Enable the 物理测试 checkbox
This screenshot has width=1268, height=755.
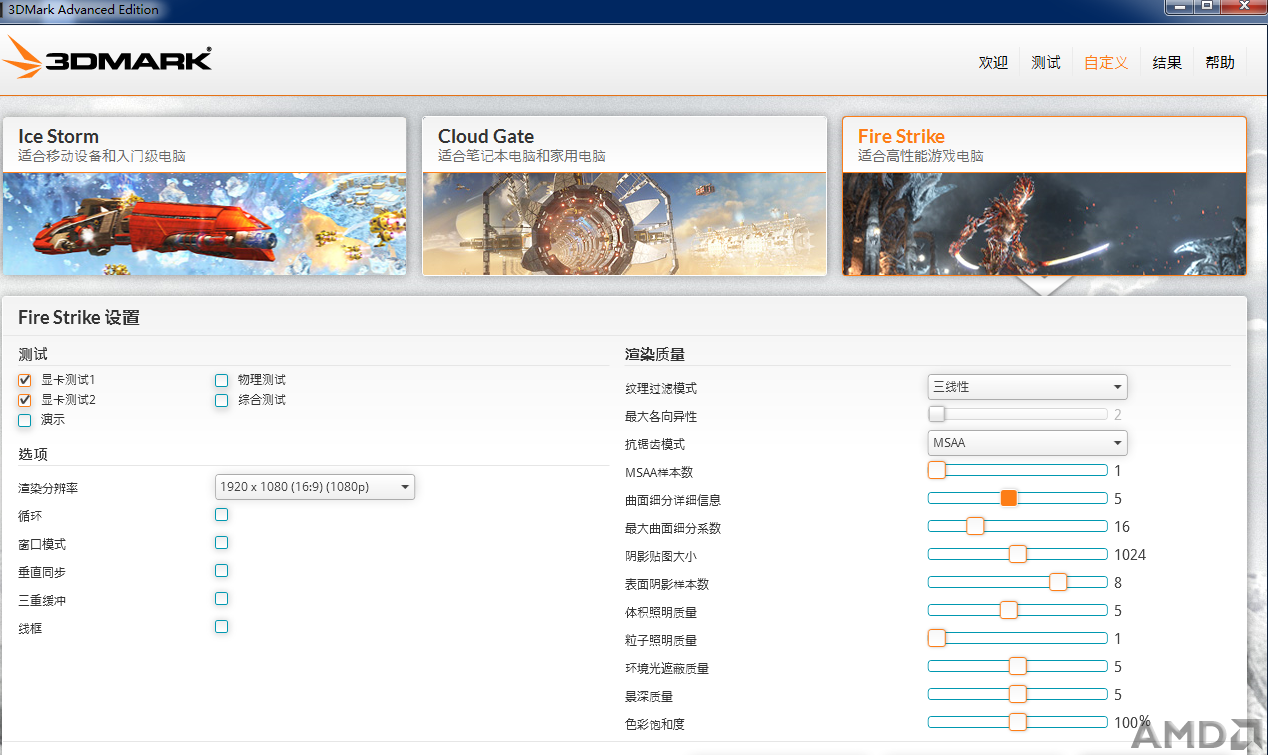[x=222, y=380]
